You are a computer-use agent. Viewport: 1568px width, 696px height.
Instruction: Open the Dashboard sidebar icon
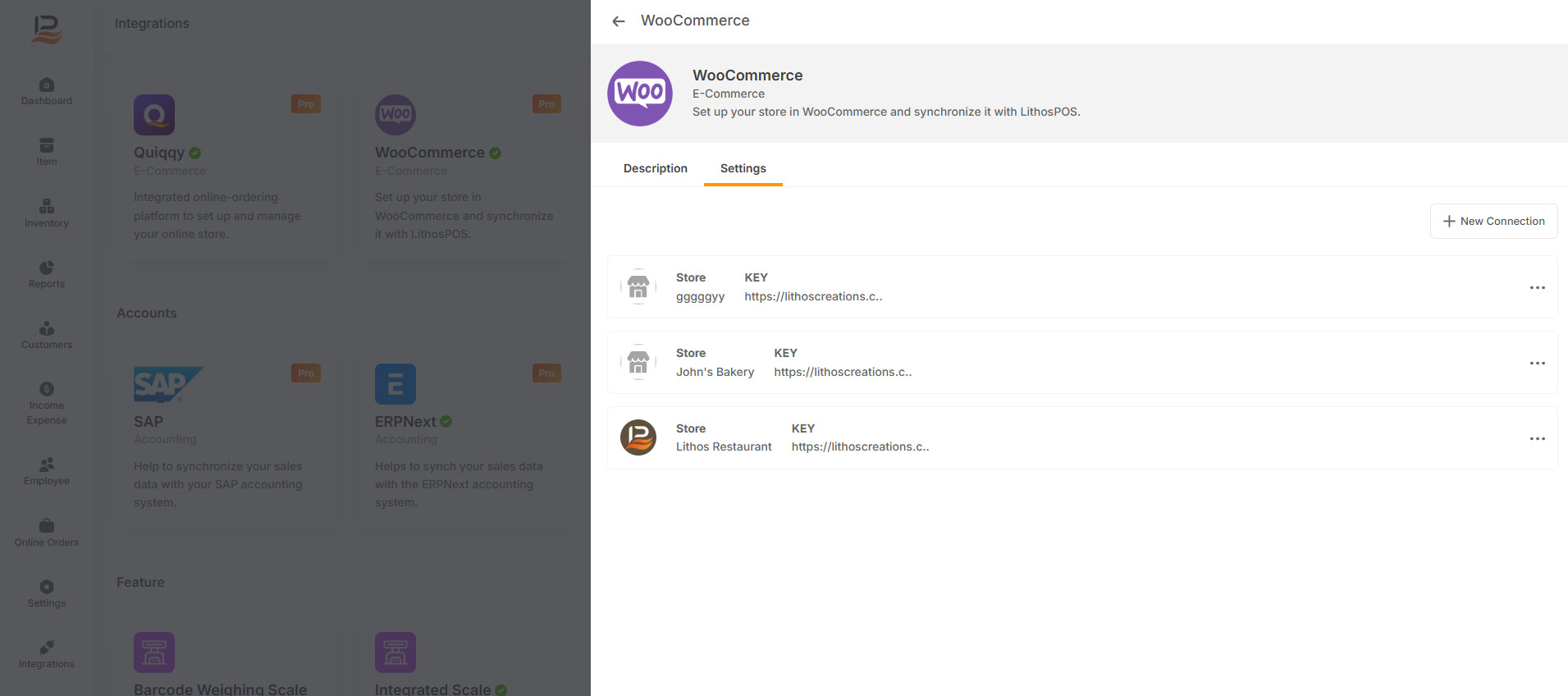pos(47,91)
